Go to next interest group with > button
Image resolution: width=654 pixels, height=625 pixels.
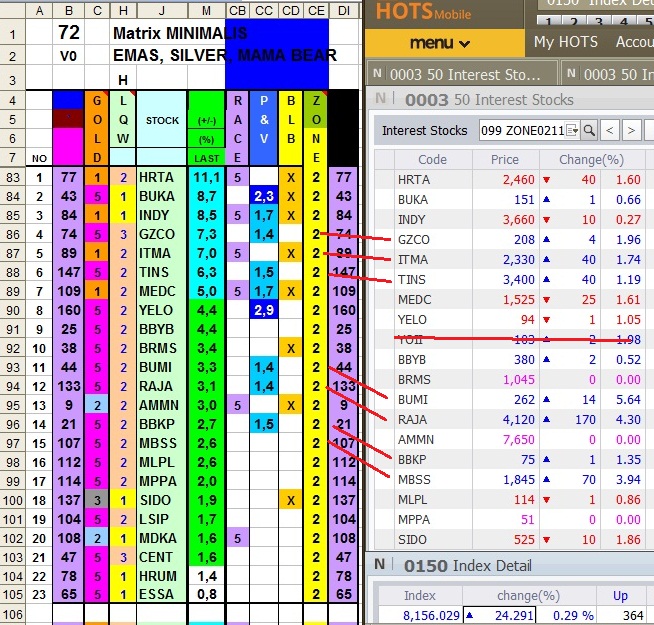pos(631,131)
